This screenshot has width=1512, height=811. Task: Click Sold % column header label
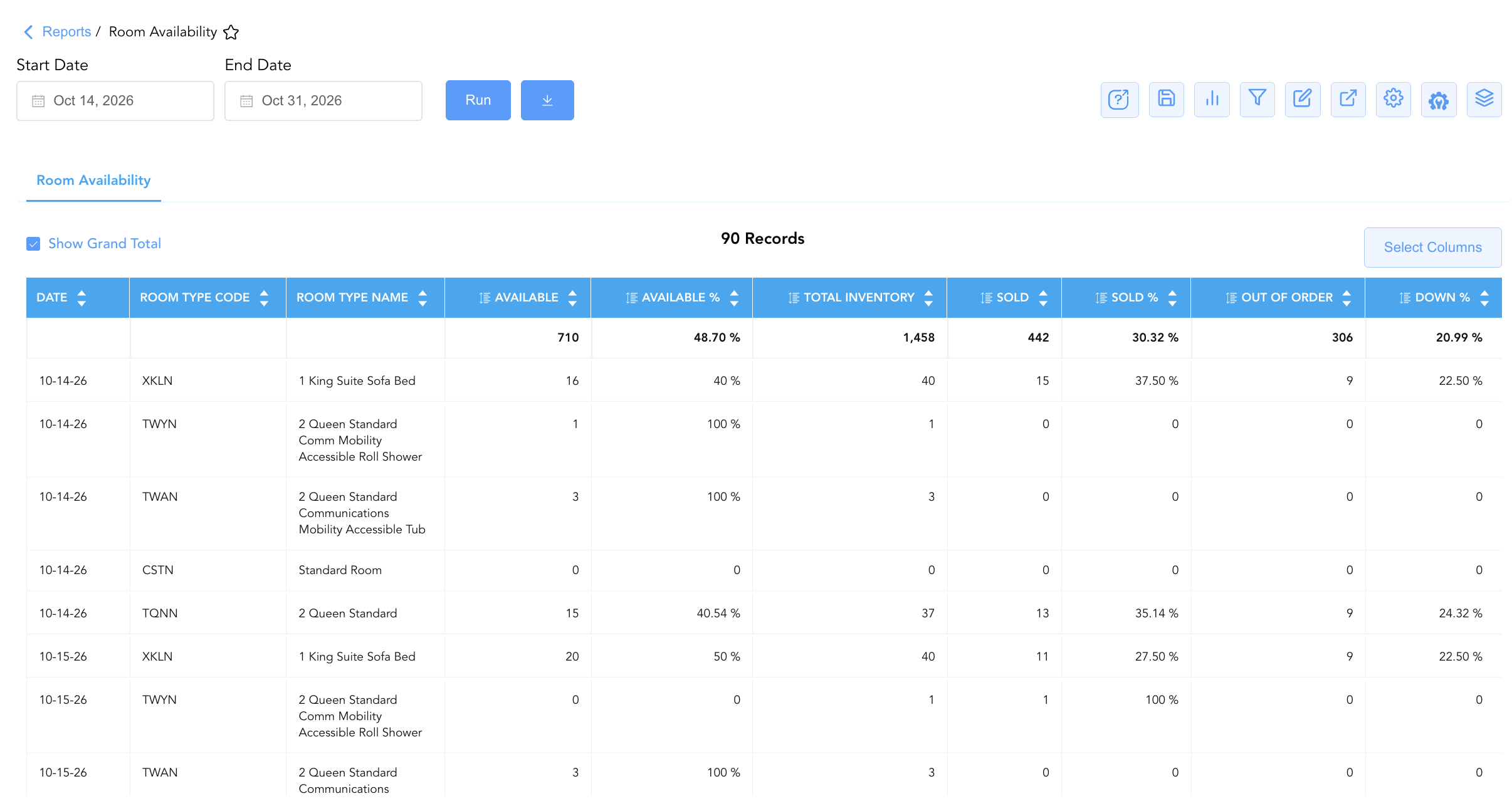[x=1135, y=298]
